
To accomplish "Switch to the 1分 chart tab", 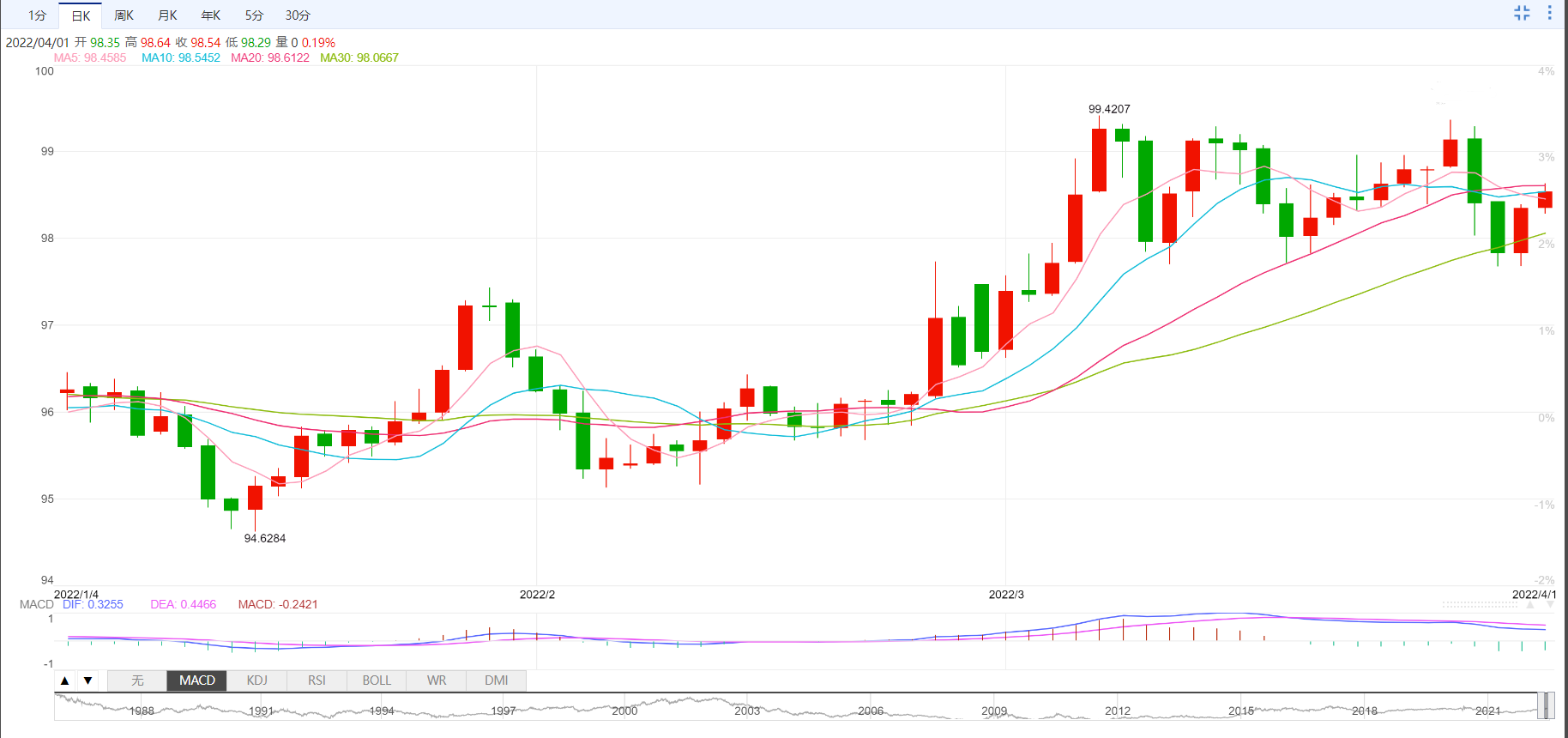I will point(37,15).
